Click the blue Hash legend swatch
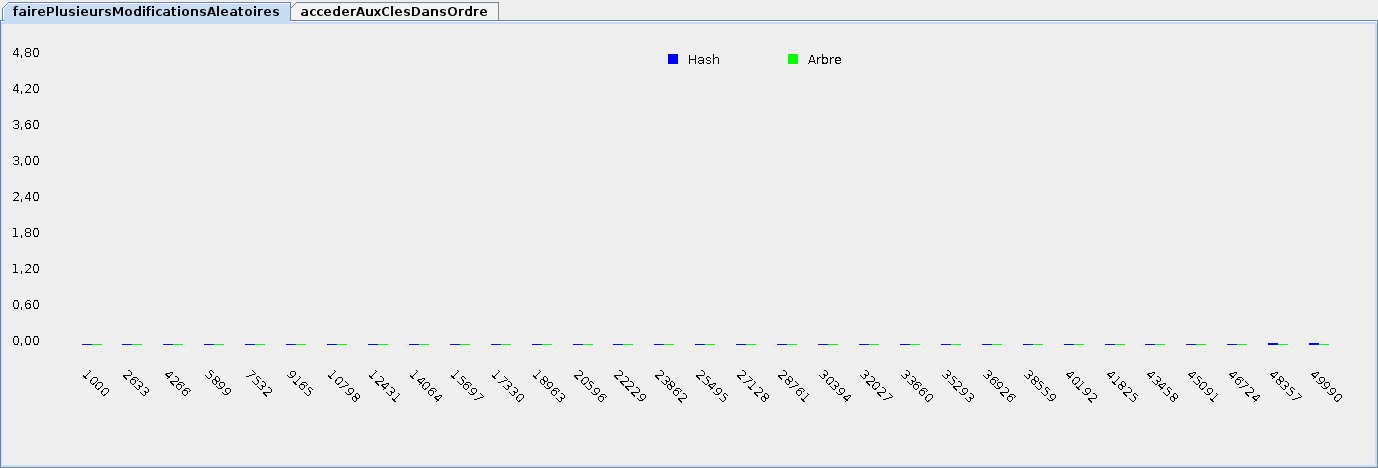Screen dimensions: 1378x468 [x=673, y=59]
